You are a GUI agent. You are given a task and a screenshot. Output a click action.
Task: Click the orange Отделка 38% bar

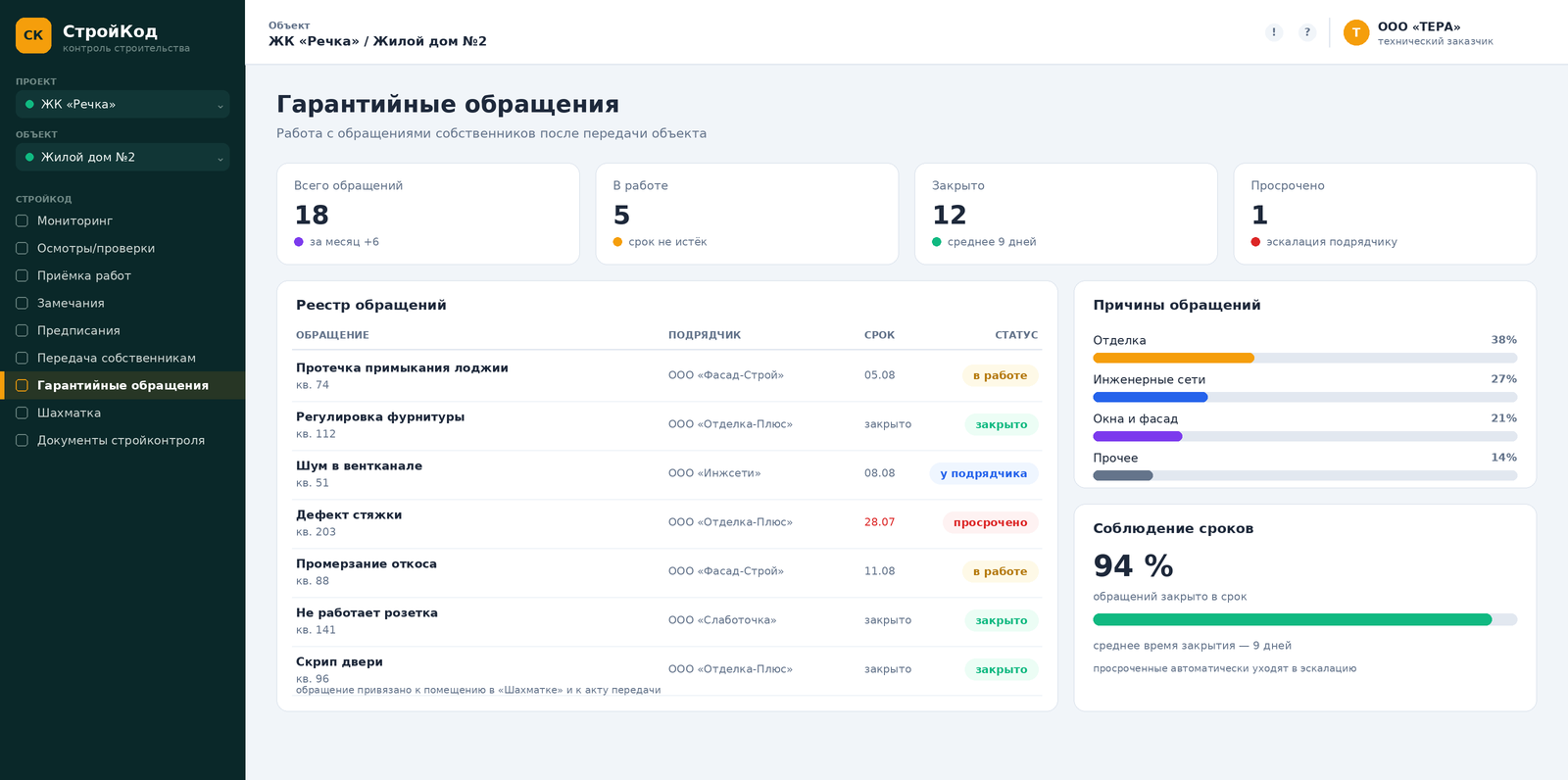tap(1173, 358)
